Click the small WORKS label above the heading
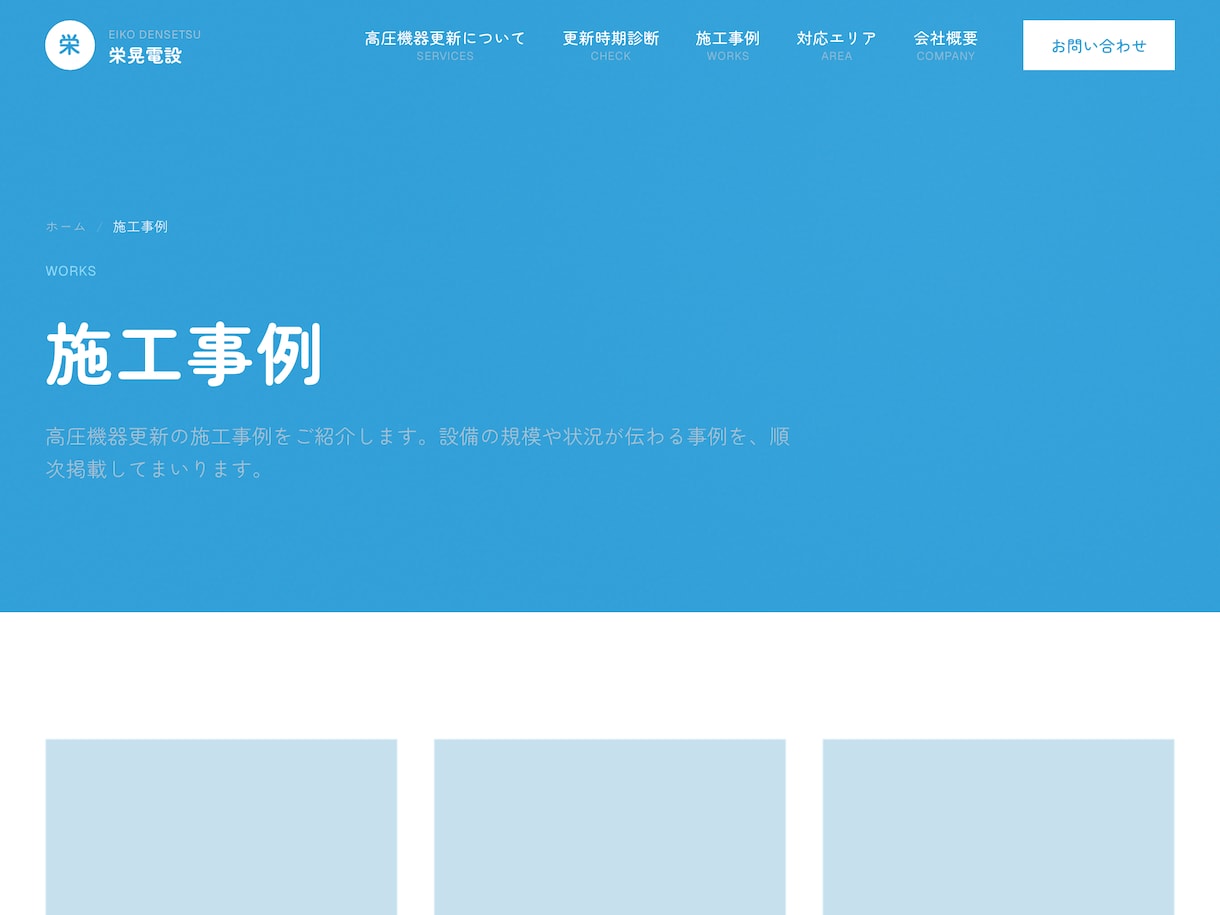This screenshot has height=915, width=1220. point(71,271)
